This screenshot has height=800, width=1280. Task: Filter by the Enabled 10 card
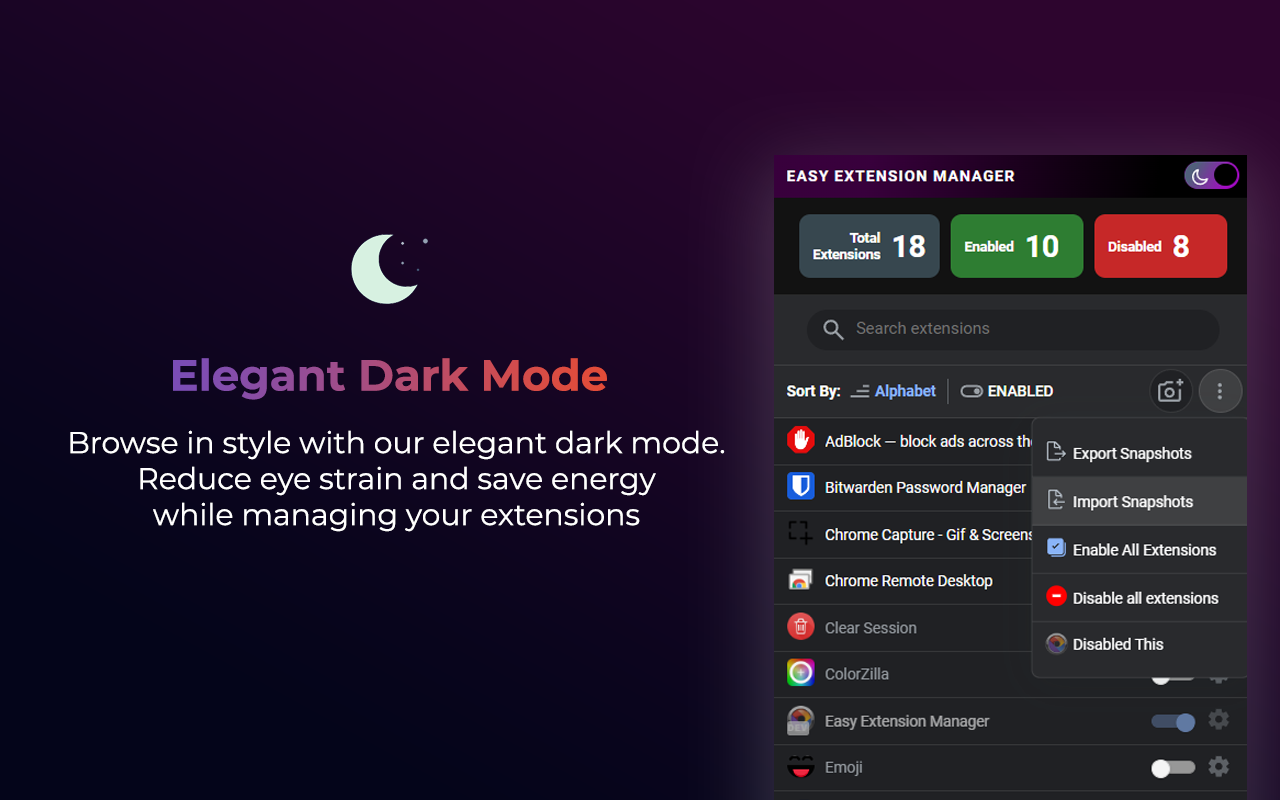coord(1016,246)
